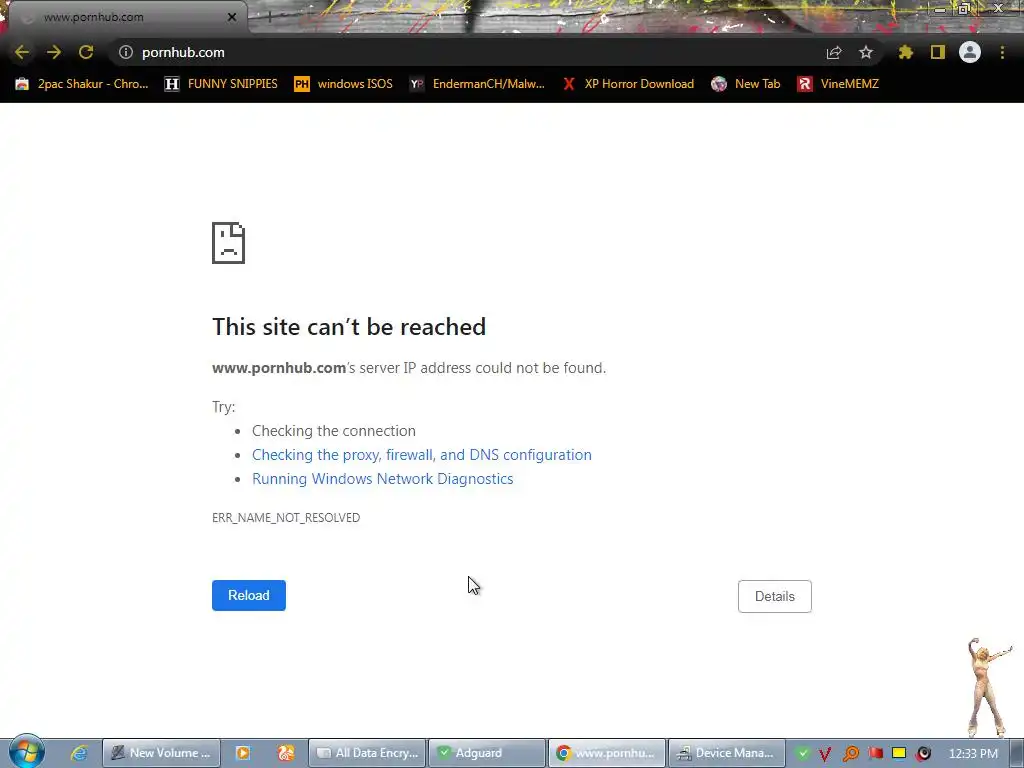Switch to Device Mana... taskbar window

(x=727, y=753)
